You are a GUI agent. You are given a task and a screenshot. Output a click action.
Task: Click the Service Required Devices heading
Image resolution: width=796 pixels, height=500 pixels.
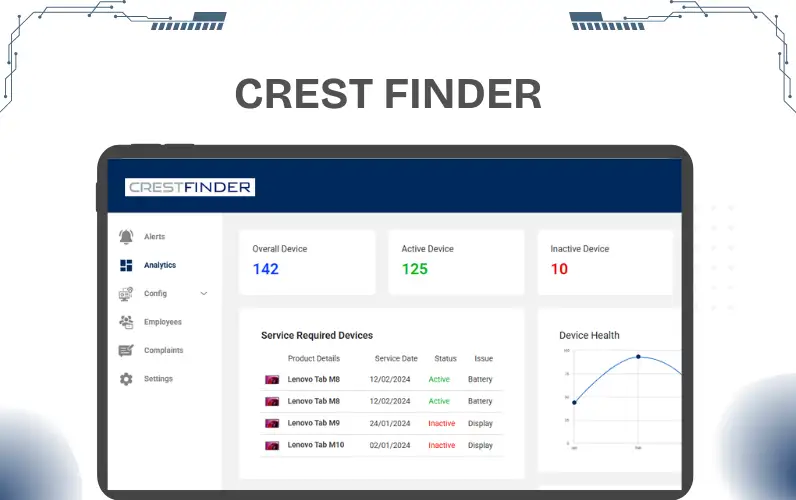(317, 335)
